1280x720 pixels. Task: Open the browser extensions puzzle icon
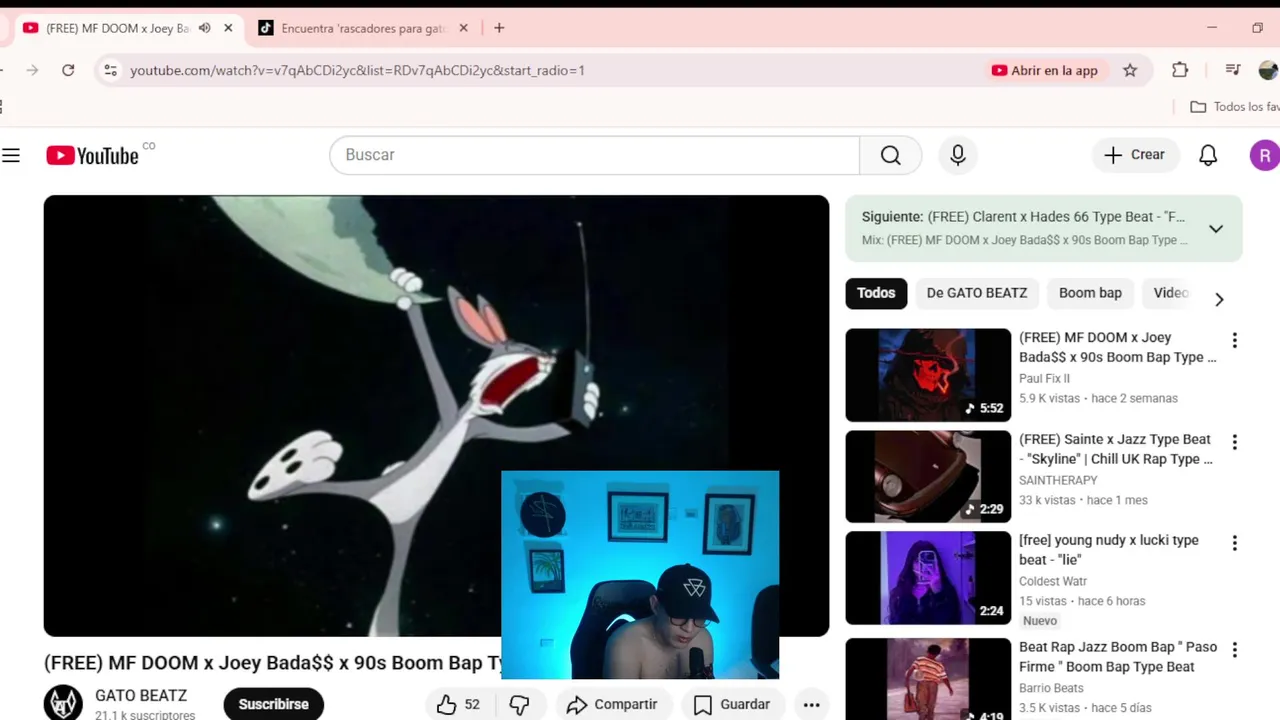pos(1180,70)
